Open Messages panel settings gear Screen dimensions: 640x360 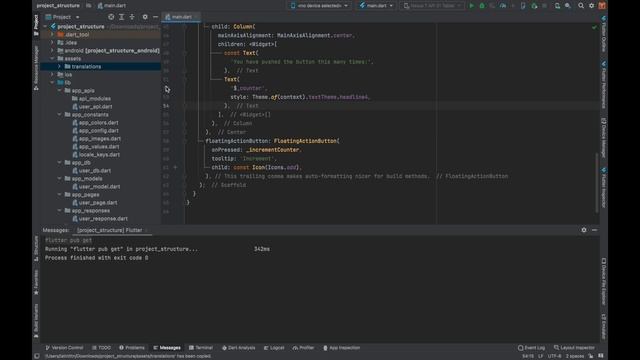click(584, 230)
